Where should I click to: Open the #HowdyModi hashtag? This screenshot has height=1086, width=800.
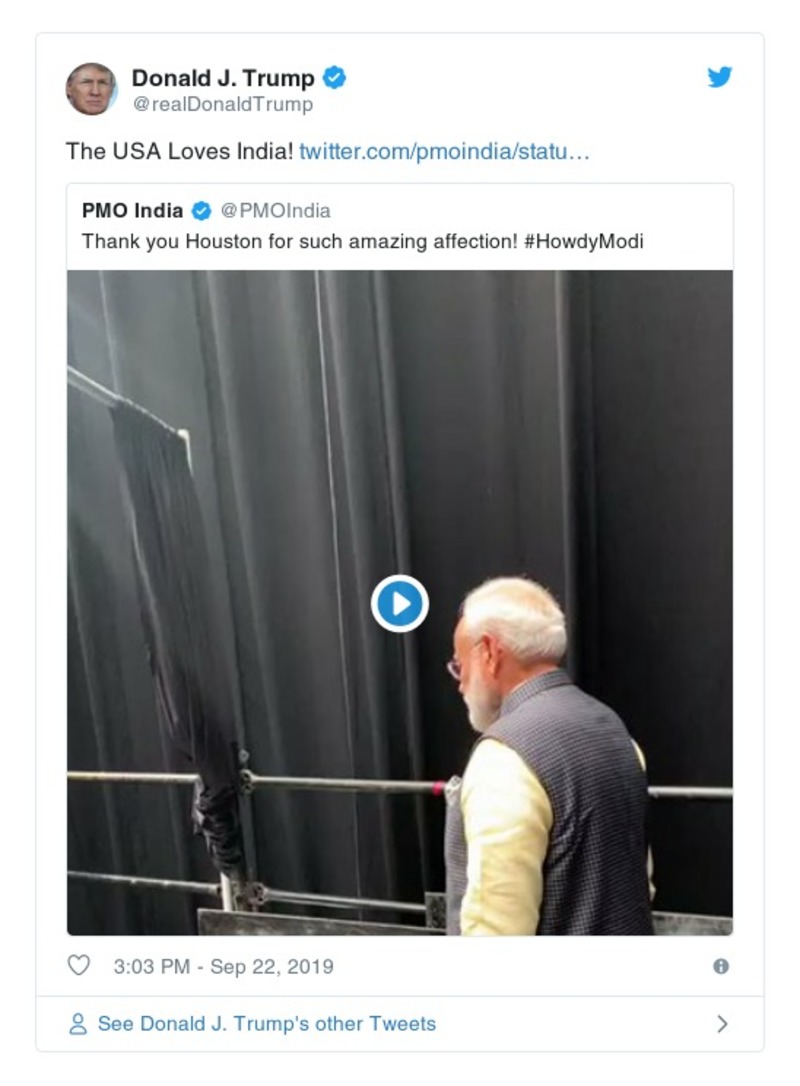click(583, 241)
